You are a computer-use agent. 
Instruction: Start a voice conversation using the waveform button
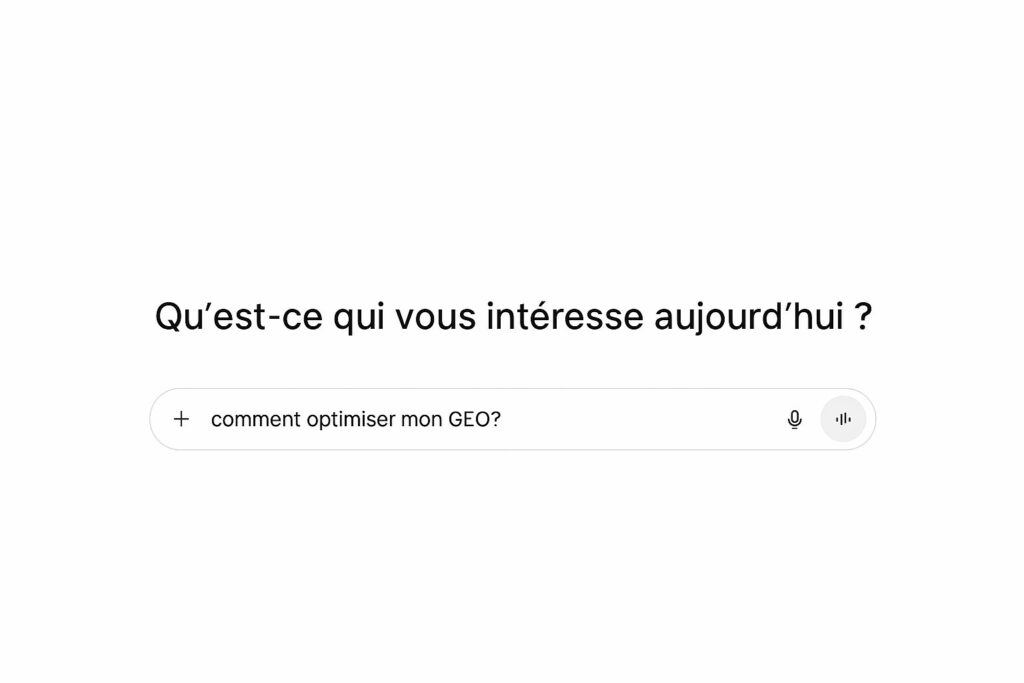(x=843, y=419)
